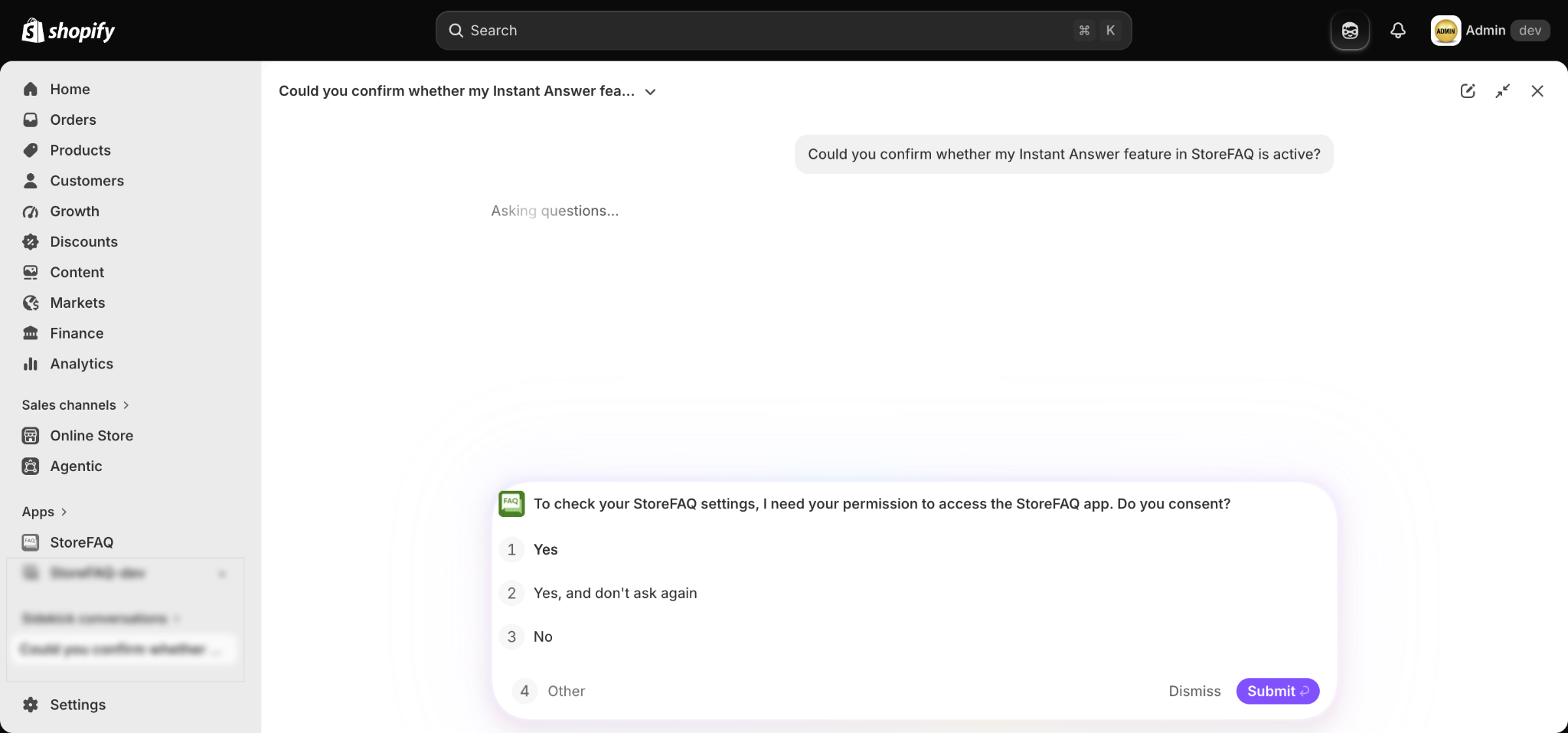The height and width of the screenshot is (733, 1568).
Task: Click the StoreFAQ app icon in sidebar
Action: click(31, 542)
